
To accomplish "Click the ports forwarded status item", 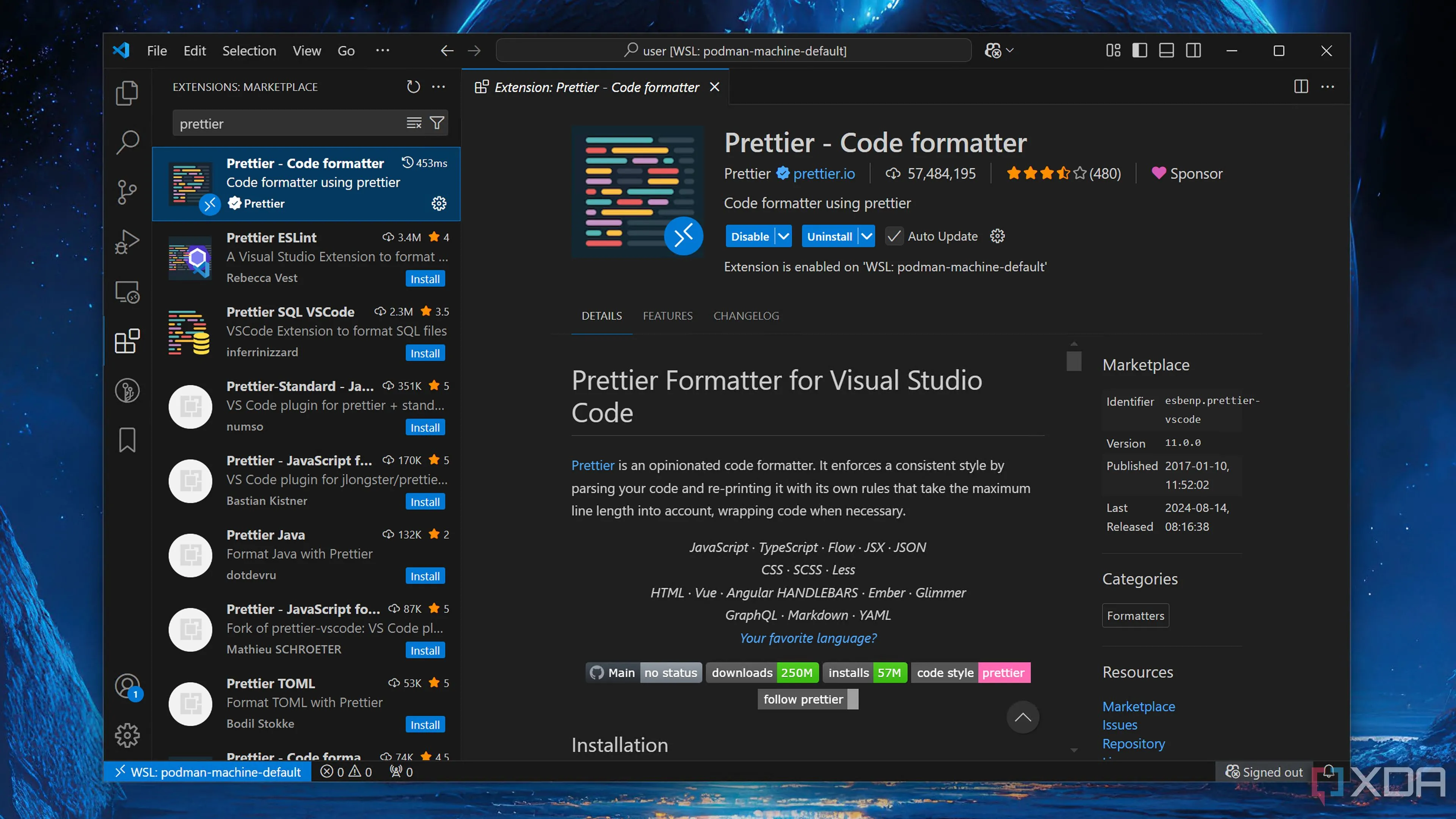I will 401,772.
